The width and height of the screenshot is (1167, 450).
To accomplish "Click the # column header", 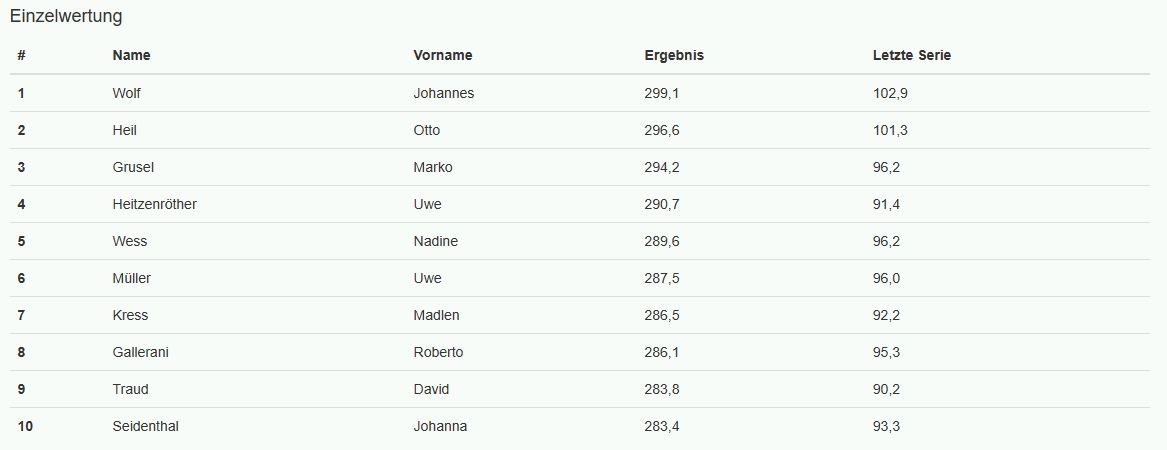I will tap(22, 55).
